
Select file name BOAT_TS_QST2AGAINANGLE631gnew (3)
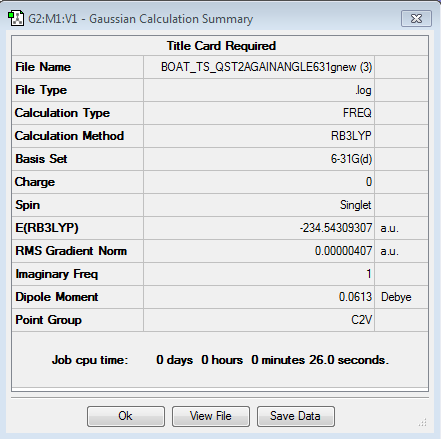point(266,67)
